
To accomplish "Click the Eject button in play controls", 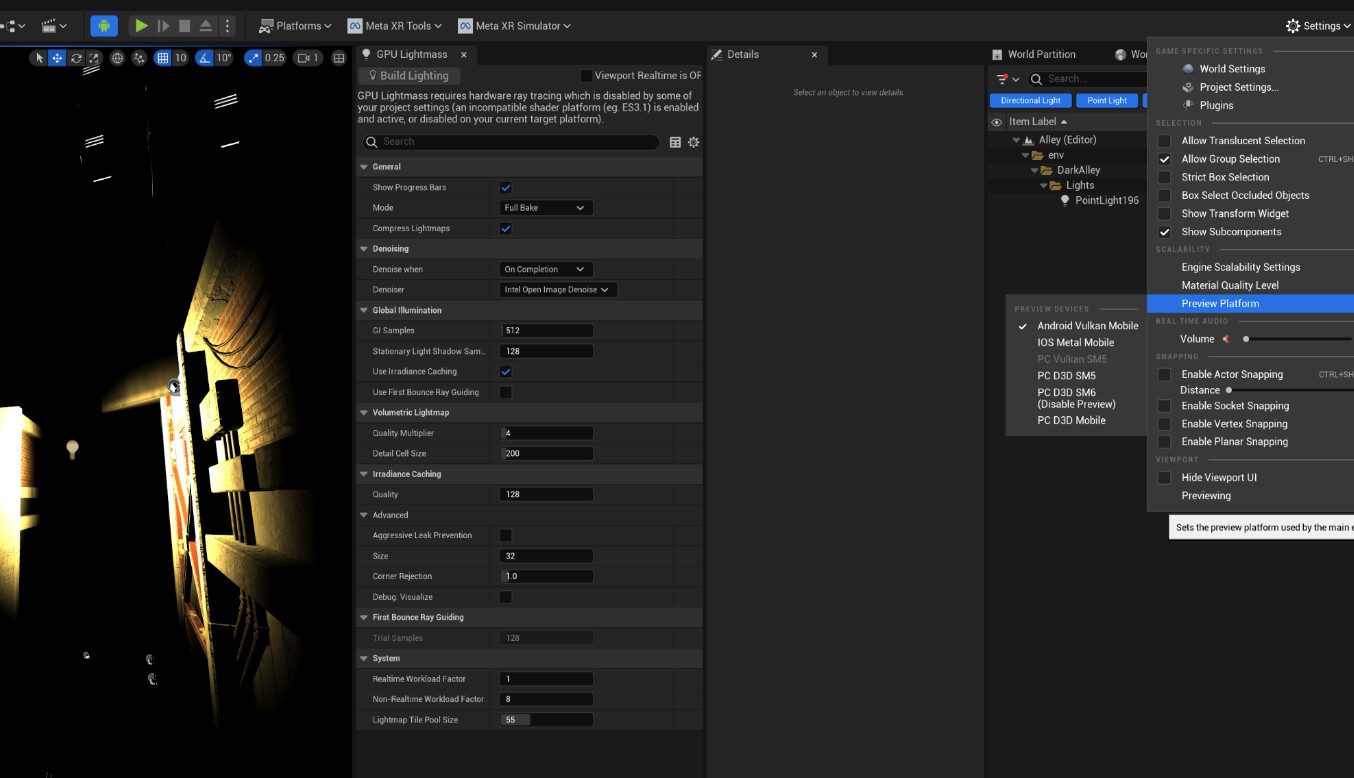I will click(206, 26).
